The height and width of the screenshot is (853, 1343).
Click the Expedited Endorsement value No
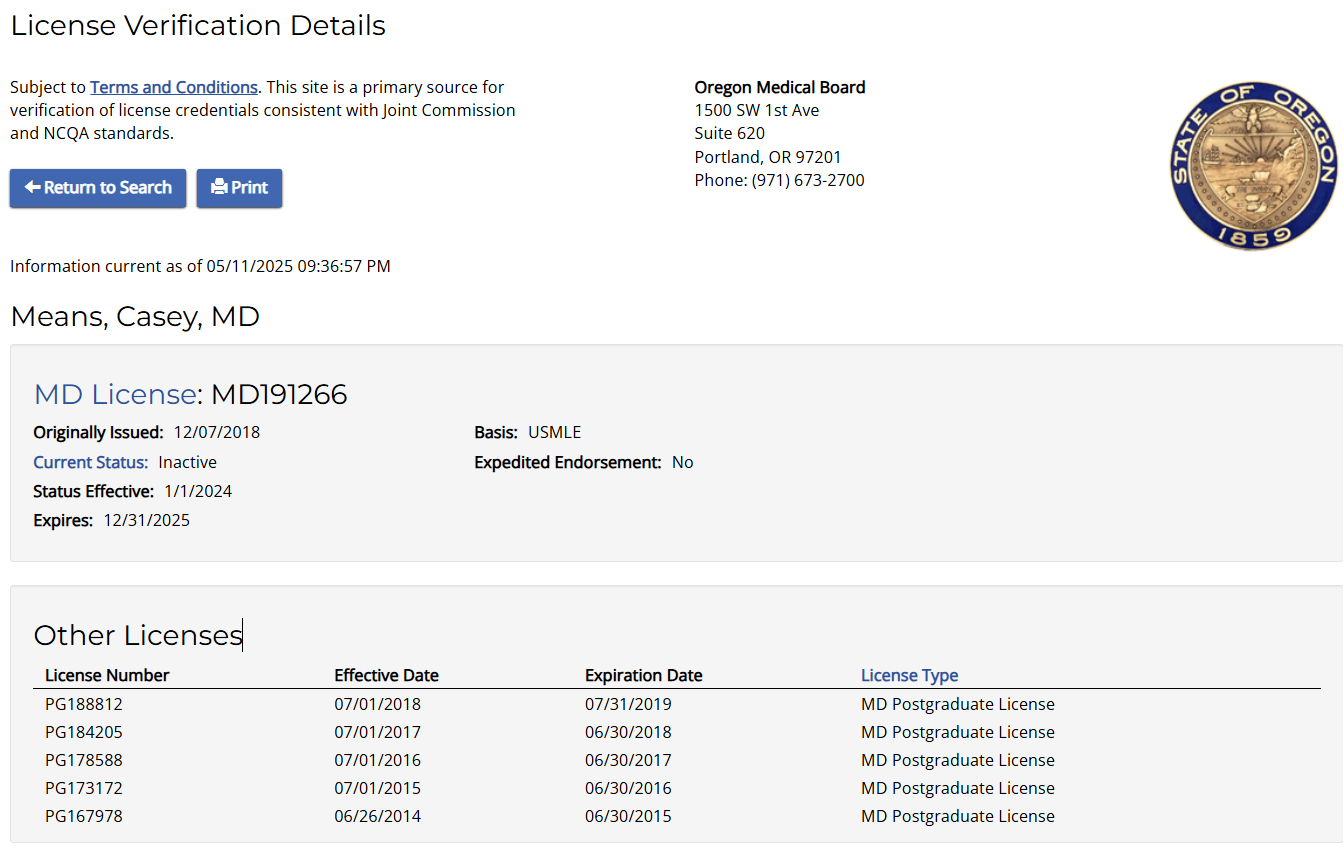click(x=683, y=462)
